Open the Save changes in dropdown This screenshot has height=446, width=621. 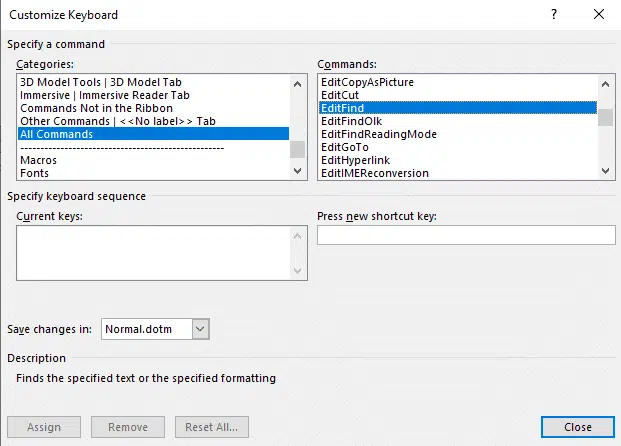[200, 329]
